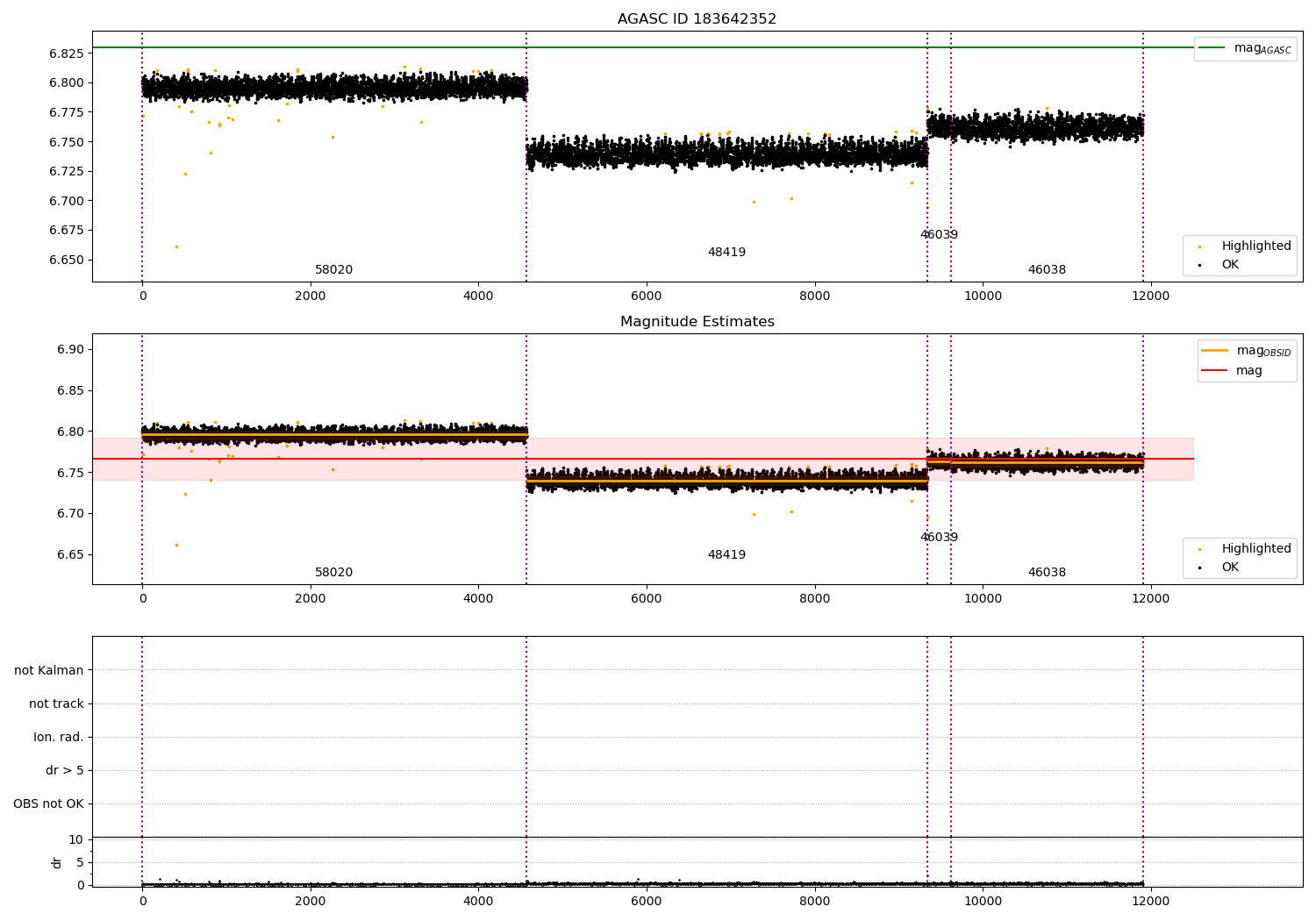Click obsid label 48419 in Magnitude Estimates plot
This screenshot has height=921, width=1316.
point(726,555)
